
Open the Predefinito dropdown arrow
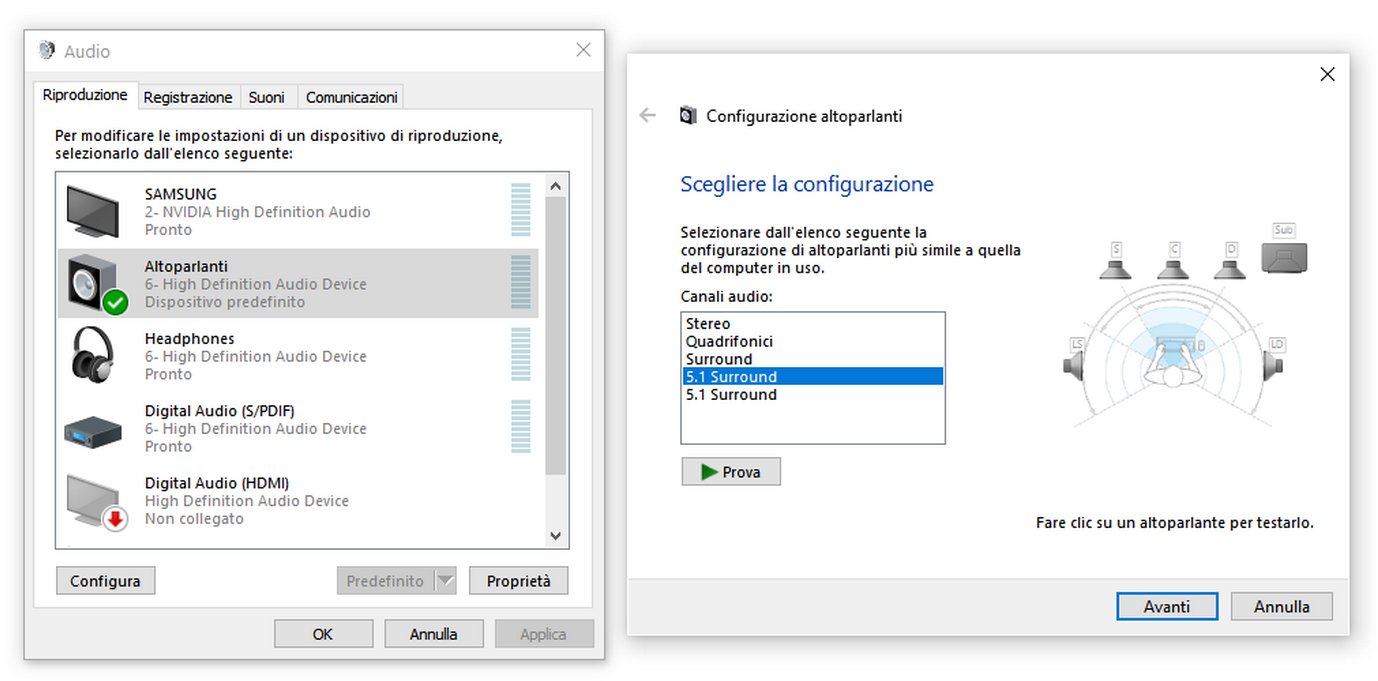tap(446, 581)
